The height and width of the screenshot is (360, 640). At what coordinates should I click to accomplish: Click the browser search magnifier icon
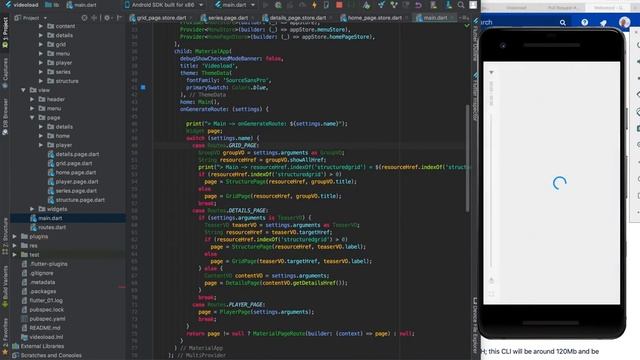[x=563, y=22]
